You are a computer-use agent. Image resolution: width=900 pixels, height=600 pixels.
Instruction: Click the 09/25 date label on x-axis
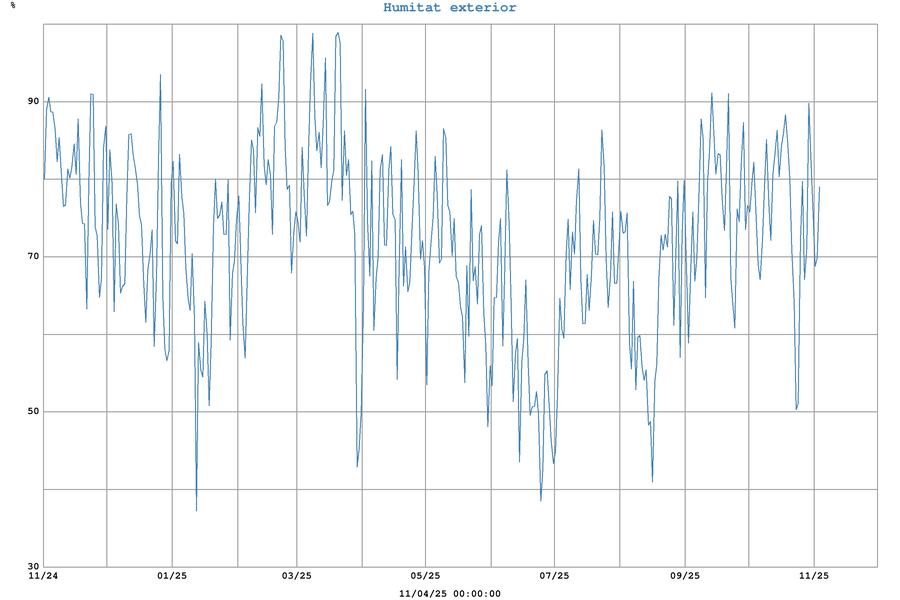pyautogui.click(x=685, y=576)
